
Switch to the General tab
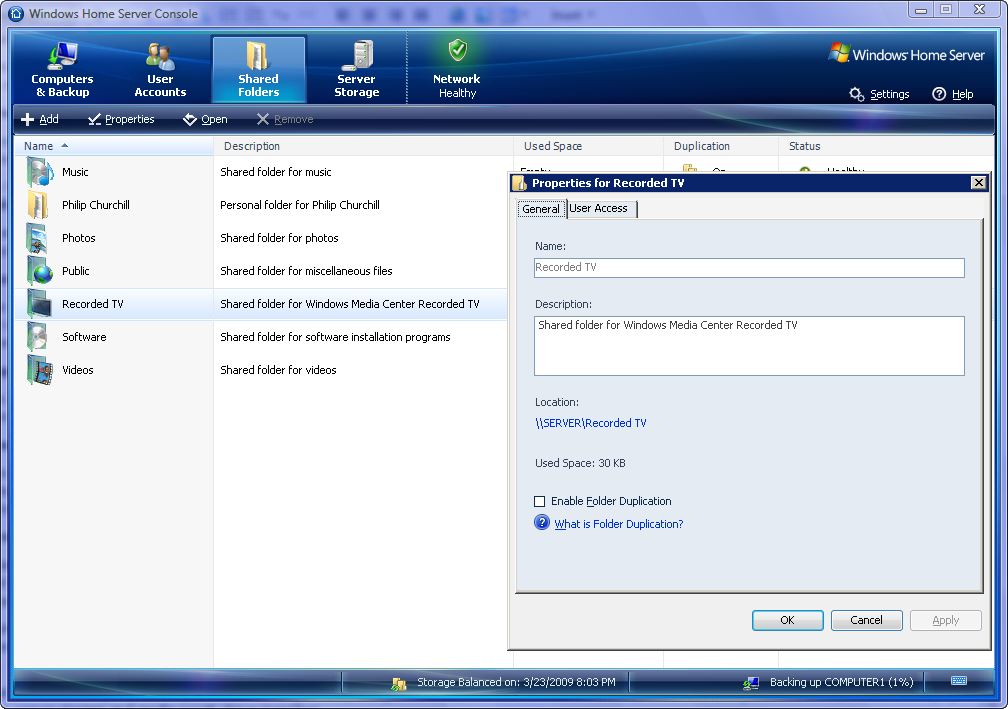click(541, 209)
